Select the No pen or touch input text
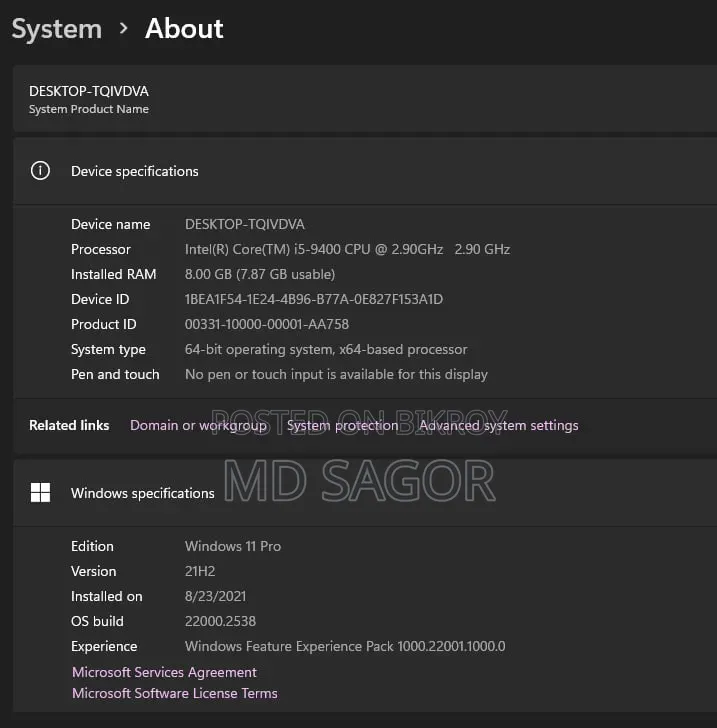The height and width of the screenshot is (728, 717). pos(336,374)
